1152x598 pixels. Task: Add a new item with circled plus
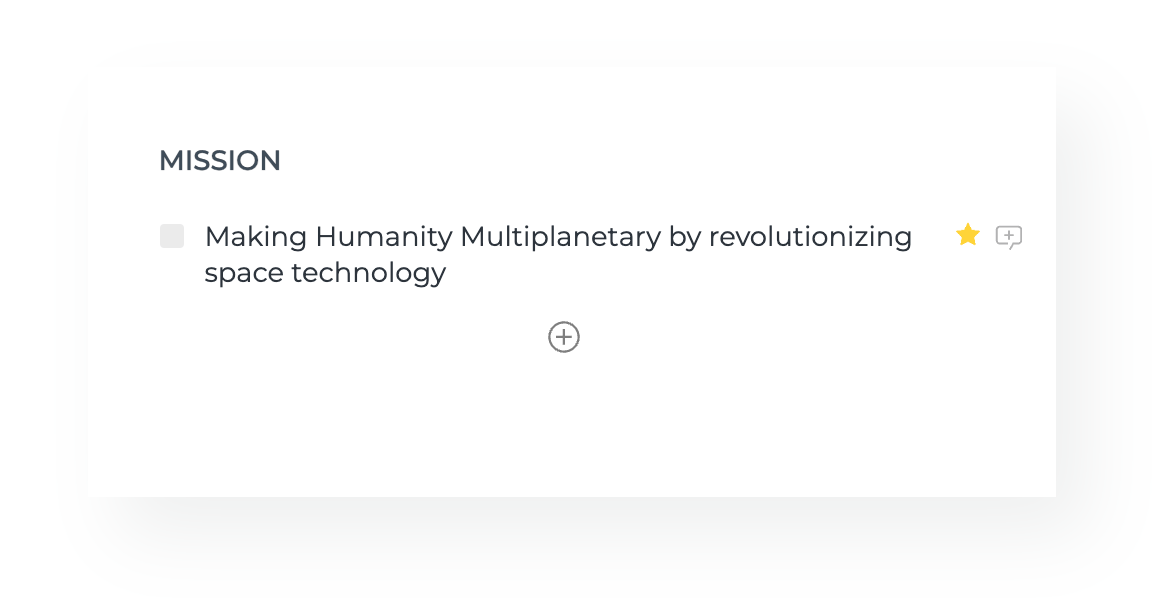click(564, 337)
